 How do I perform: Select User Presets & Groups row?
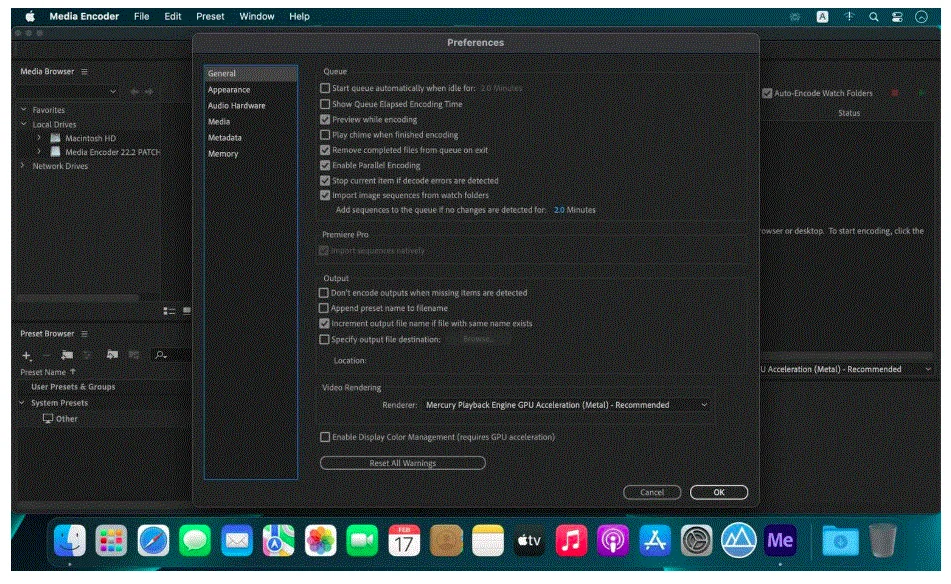pyautogui.click(x=73, y=387)
